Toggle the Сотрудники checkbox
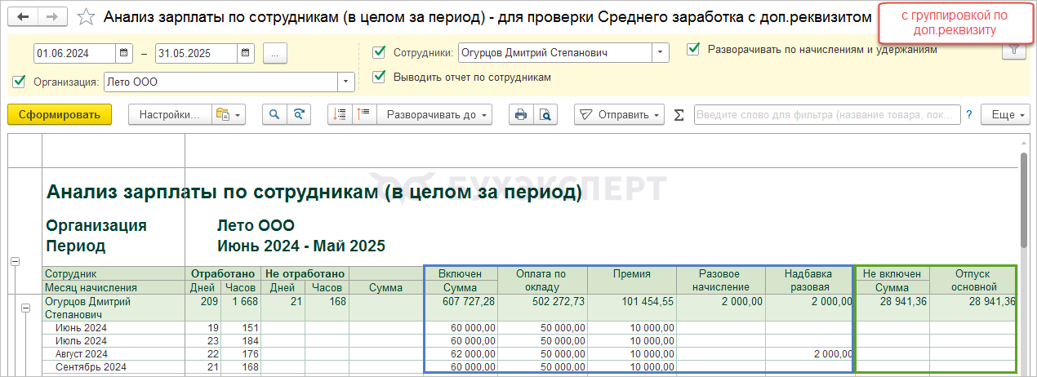This screenshot has width=1037, height=377. pyautogui.click(x=379, y=53)
